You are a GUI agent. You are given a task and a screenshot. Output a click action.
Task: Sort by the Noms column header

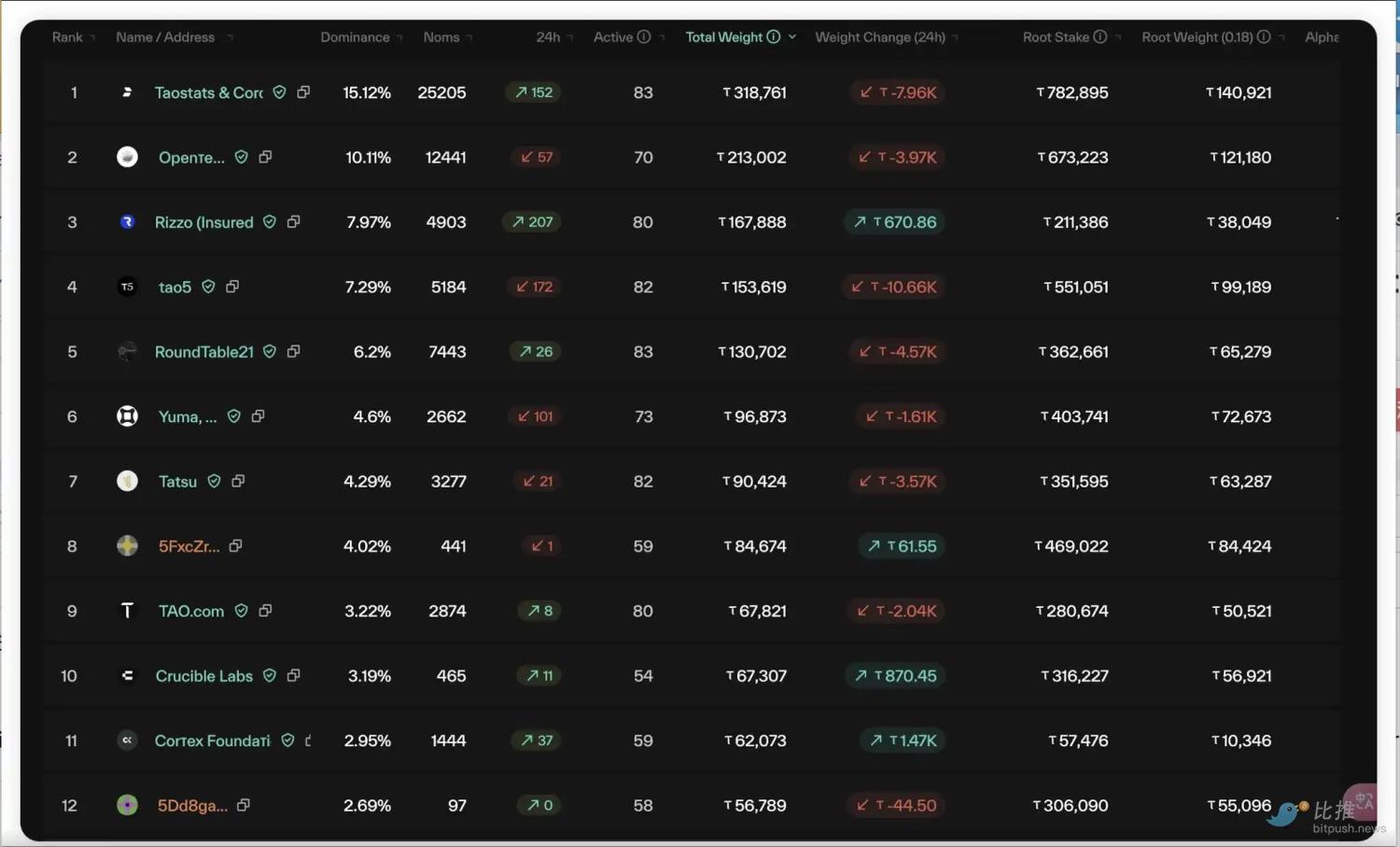pyautogui.click(x=441, y=37)
